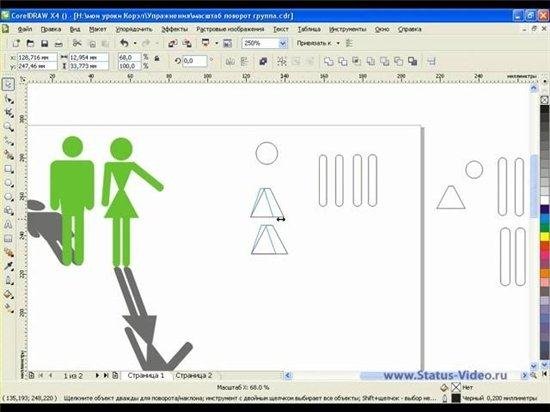Open the Упорядочить menu
Screen dimensions: 550x412
(x=134, y=29)
